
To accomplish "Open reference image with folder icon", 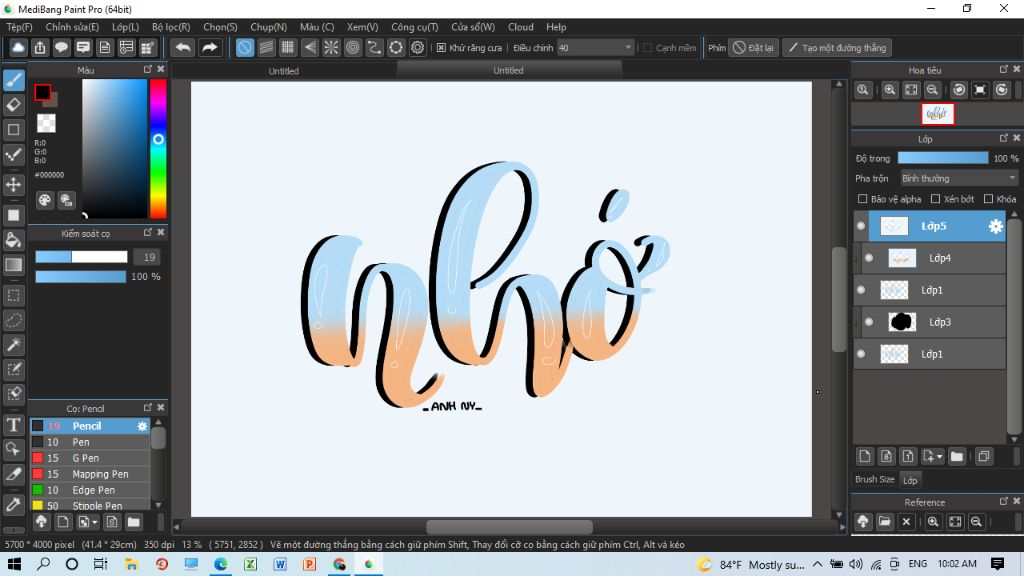I will pyautogui.click(x=884, y=521).
